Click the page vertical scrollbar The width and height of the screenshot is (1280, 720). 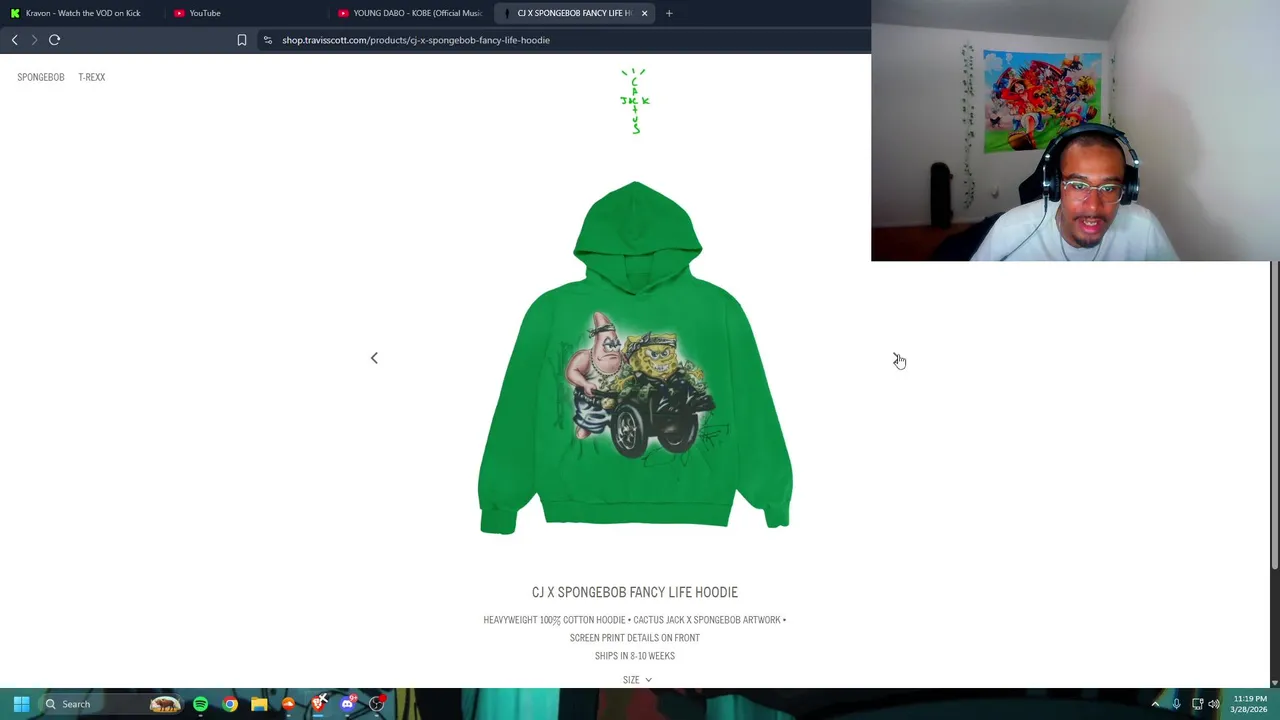click(x=1274, y=415)
